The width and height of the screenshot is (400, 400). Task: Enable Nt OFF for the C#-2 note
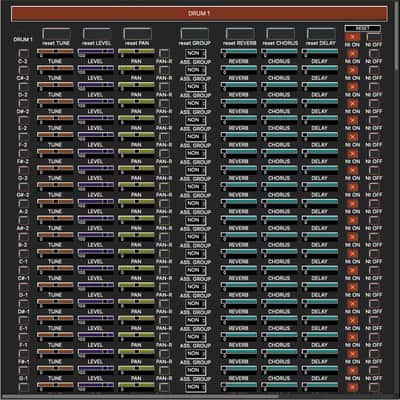374,70
